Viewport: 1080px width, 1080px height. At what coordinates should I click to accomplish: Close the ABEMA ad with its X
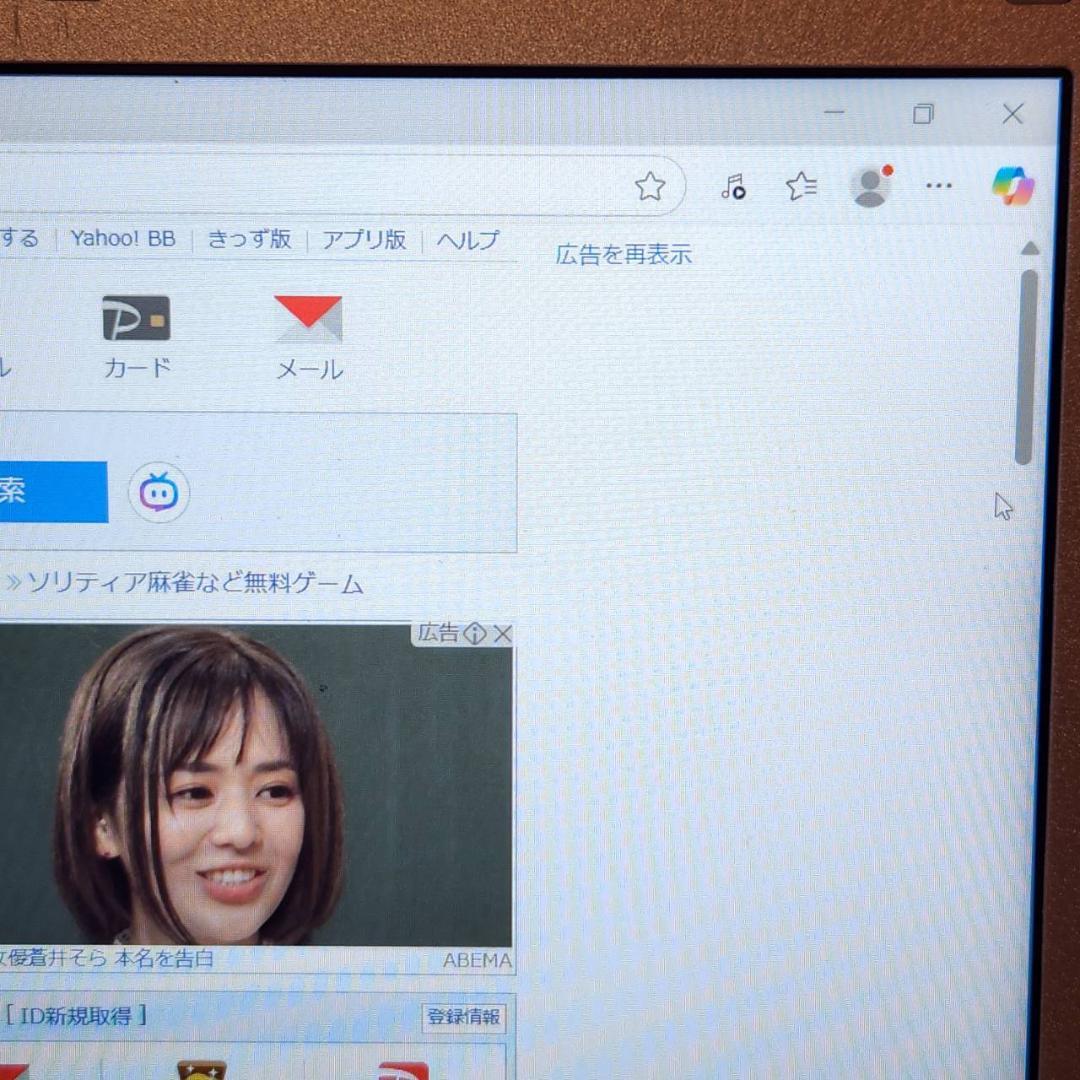pyautogui.click(x=503, y=633)
